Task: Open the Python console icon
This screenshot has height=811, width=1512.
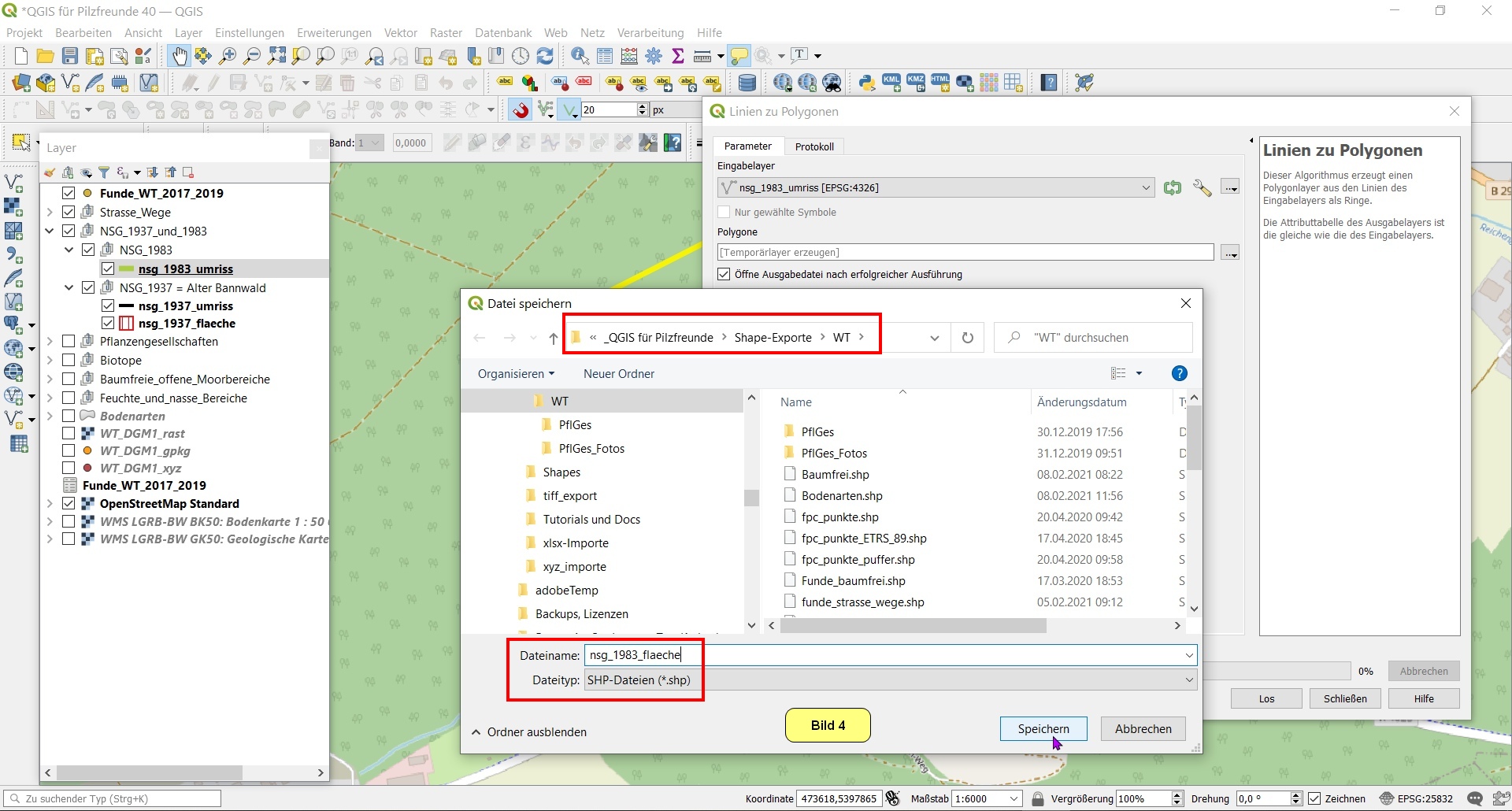Action: pyautogui.click(x=867, y=83)
